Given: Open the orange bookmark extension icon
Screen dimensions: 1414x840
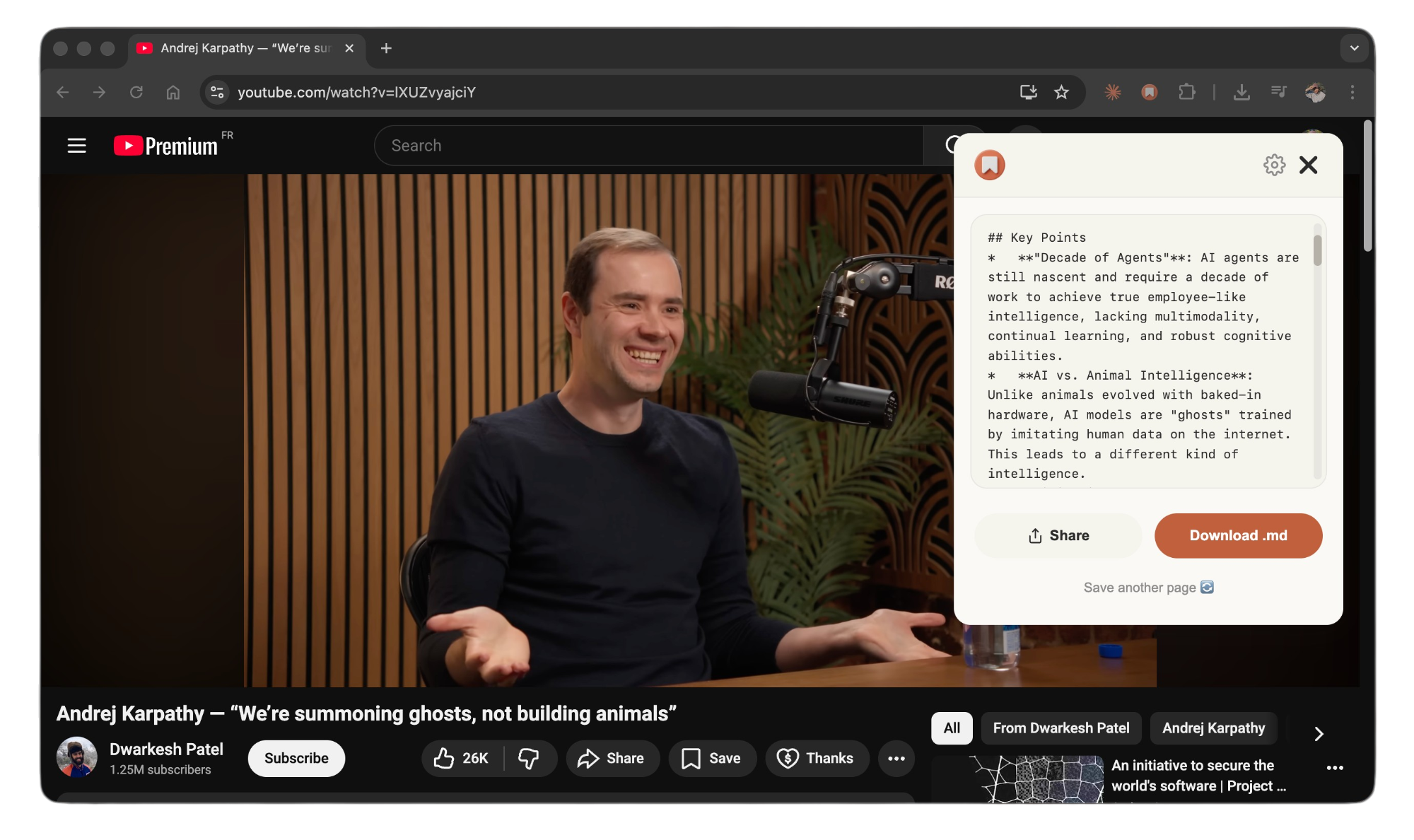Looking at the screenshot, I should pyautogui.click(x=1148, y=92).
